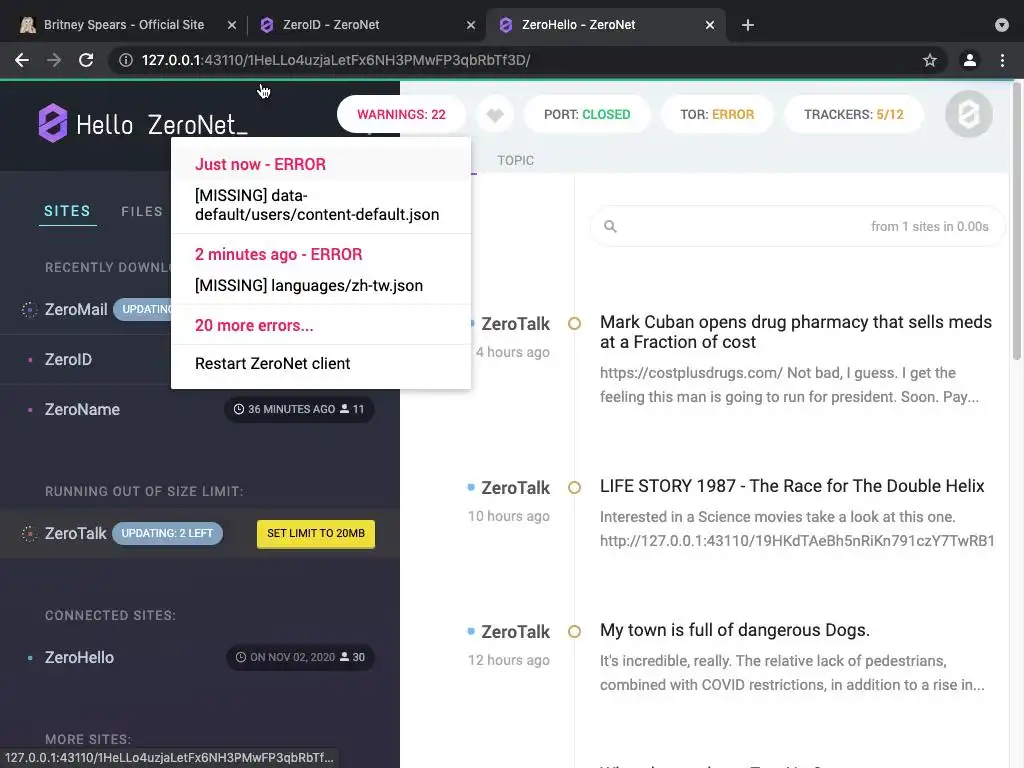Viewport: 1024px width, 768px height.
Task: Open the 2 minutes ago - ERROR entry
Action: 278,254
